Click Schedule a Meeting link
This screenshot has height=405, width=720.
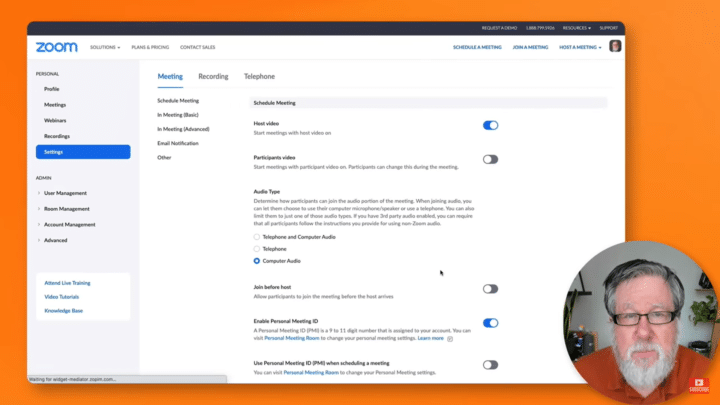tap(477, 47)
